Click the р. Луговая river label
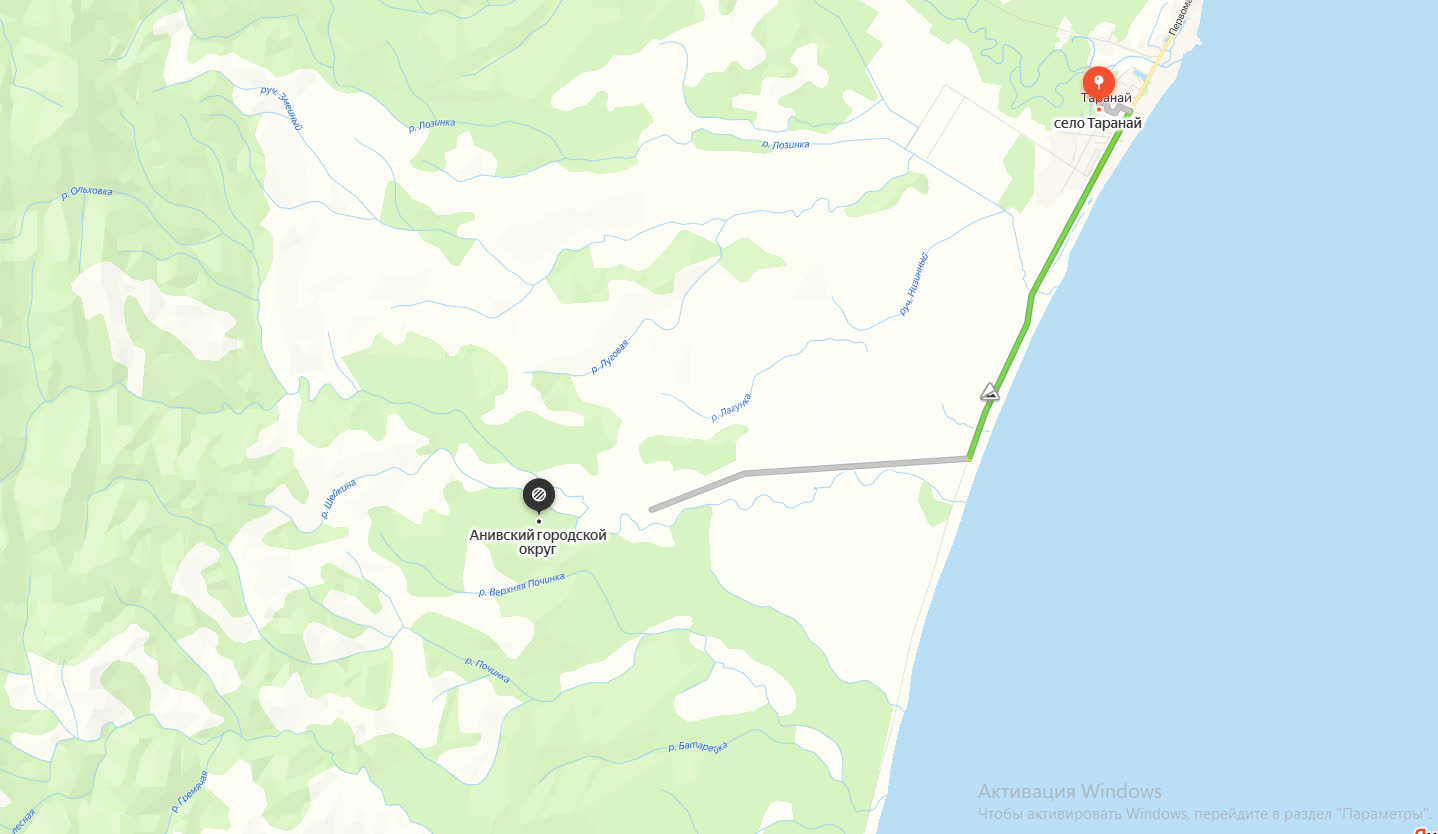The height and width of the screenshot is (834, 1438). tap(609, 356)
